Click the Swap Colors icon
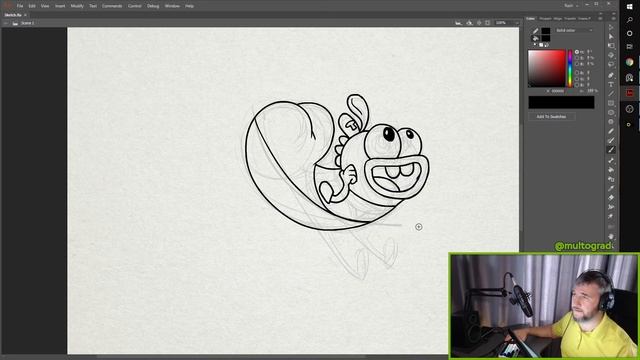Screen dimensions: 640x360 (547, 45)
